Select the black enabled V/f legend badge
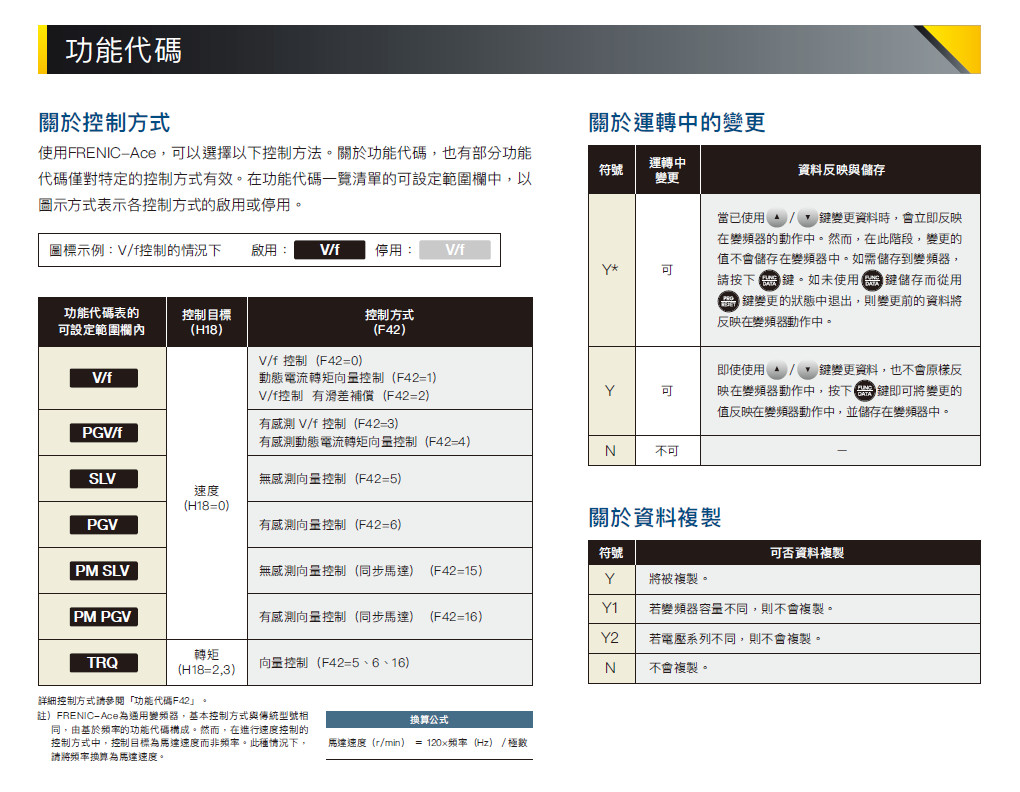Screen dimensions: 1020x792 pos(328,250)
